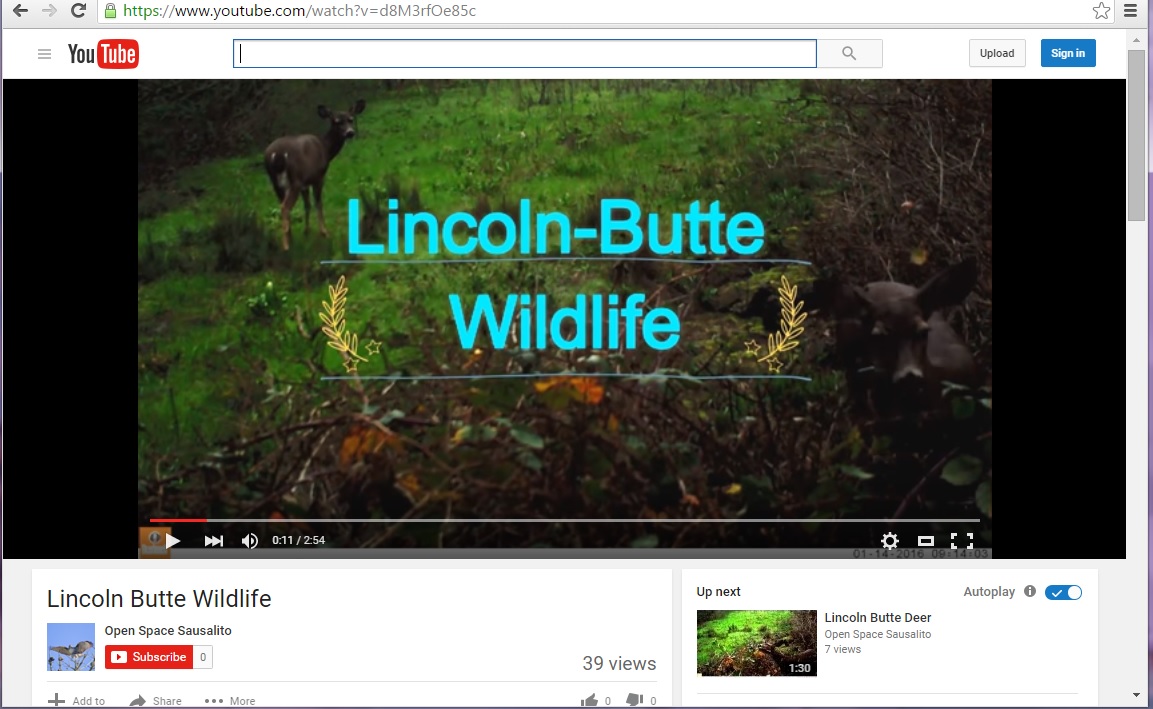Click the YouTube search magnifier icon

tap(849, 53)
